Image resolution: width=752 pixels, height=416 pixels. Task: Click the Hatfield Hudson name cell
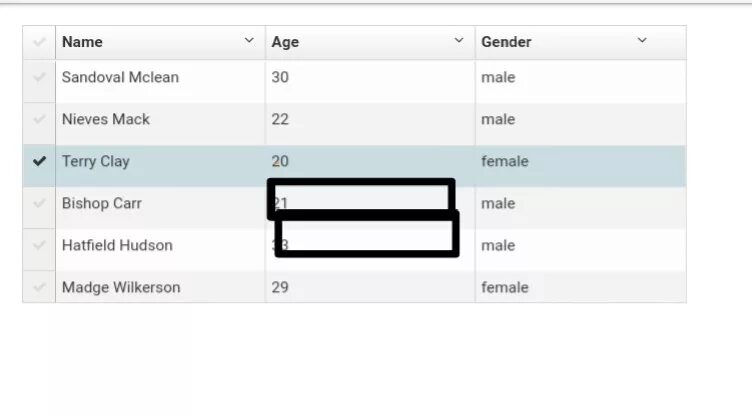pyautogui.click(x=117, y=245)
